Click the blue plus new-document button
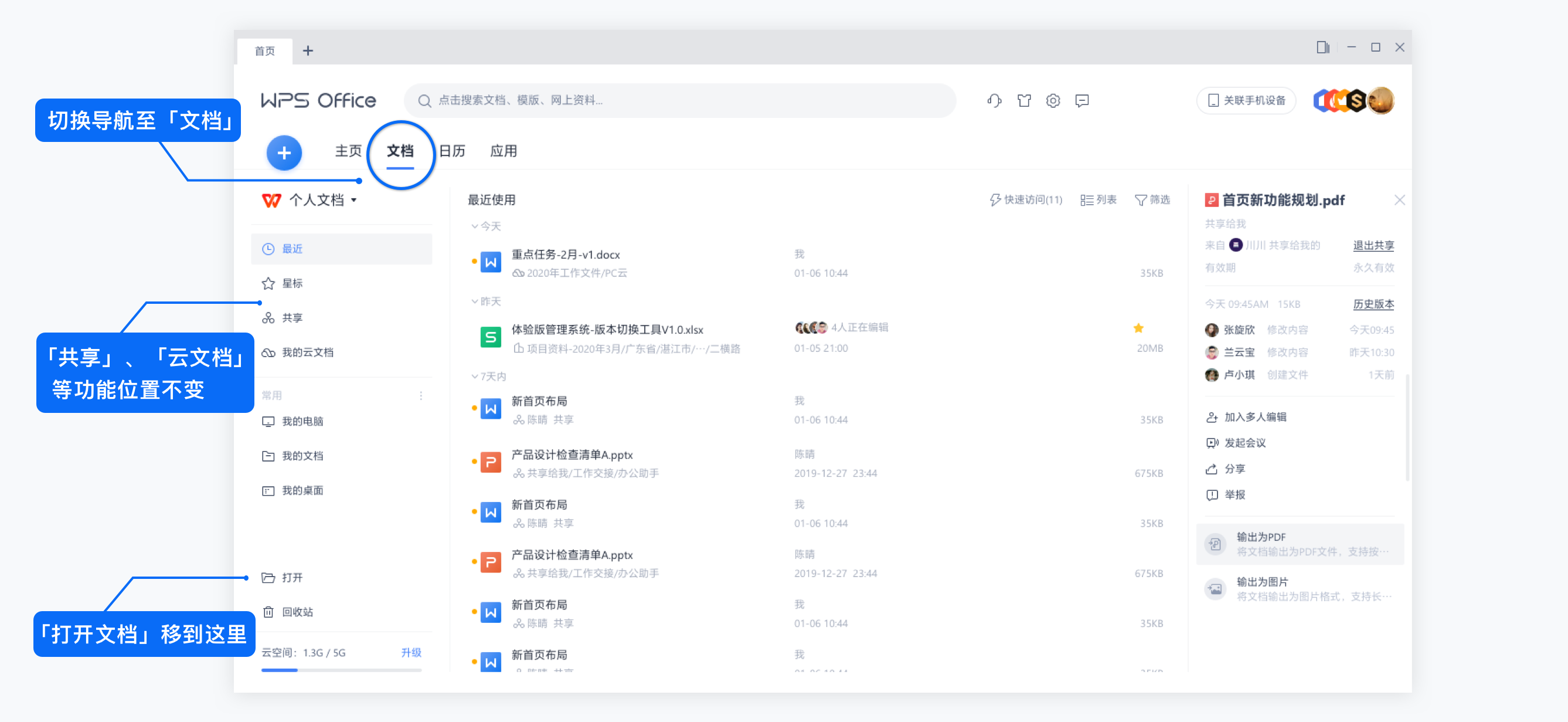Viewport: 1568px width, 722px height. point(284,153)
